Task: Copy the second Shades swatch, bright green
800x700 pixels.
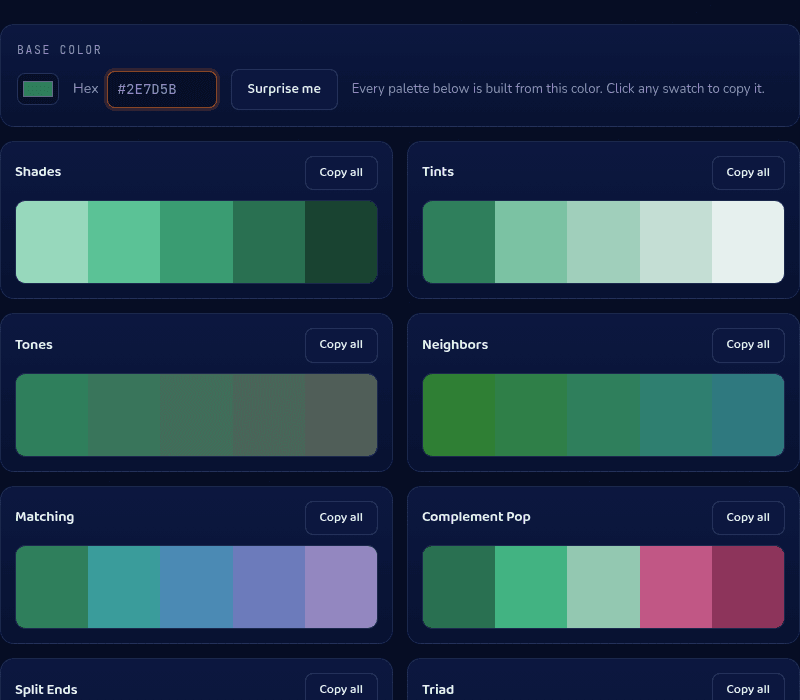Action: [x=124, y=242]
